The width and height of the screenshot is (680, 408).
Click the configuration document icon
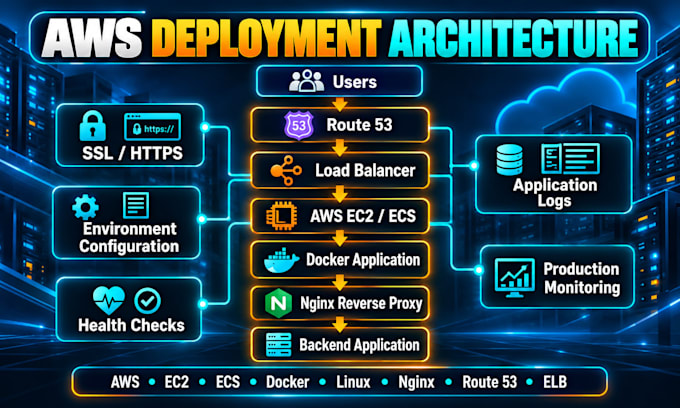(x=136, y=206)
